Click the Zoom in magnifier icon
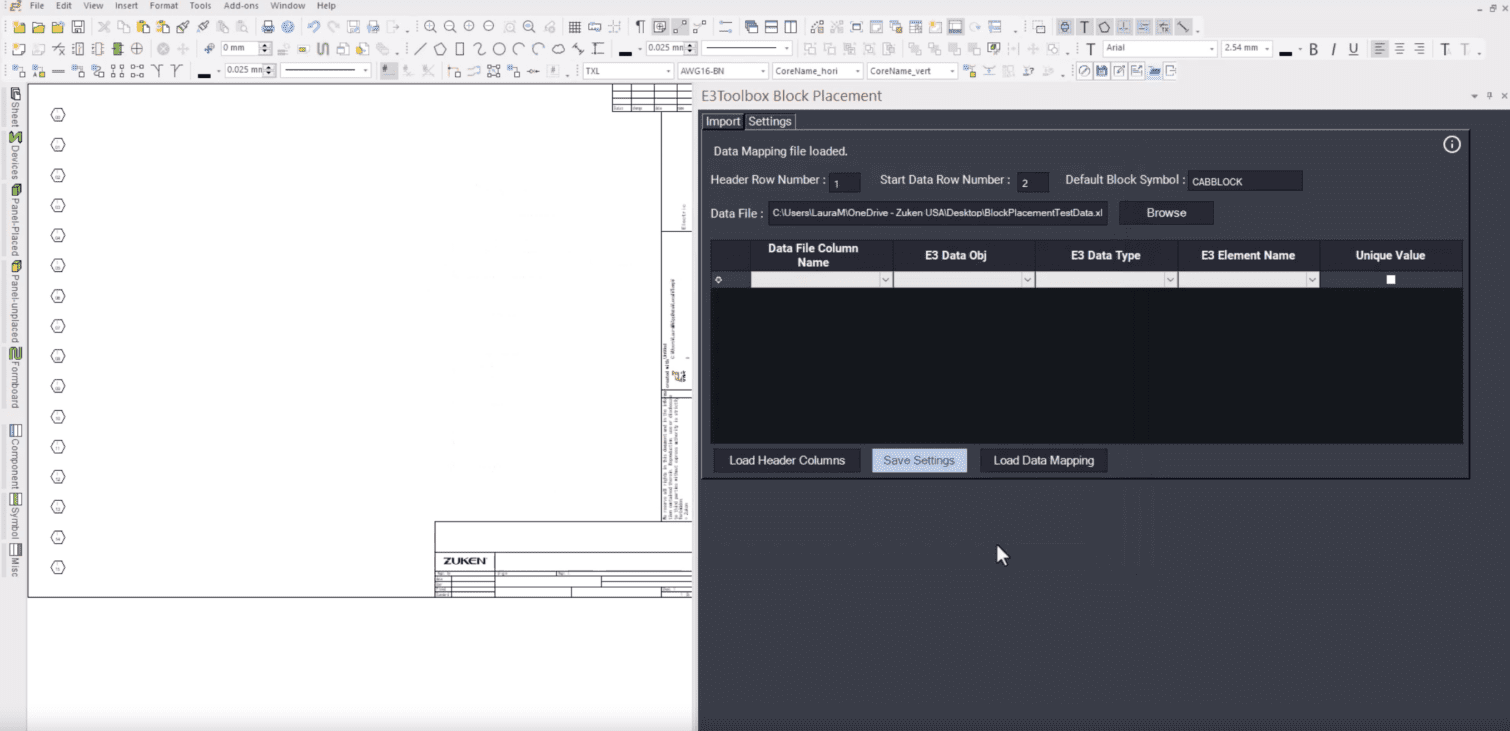Image resolution: width=1510 pixels, height=731 pixels. pyautogui.click(x=430, y=27)
